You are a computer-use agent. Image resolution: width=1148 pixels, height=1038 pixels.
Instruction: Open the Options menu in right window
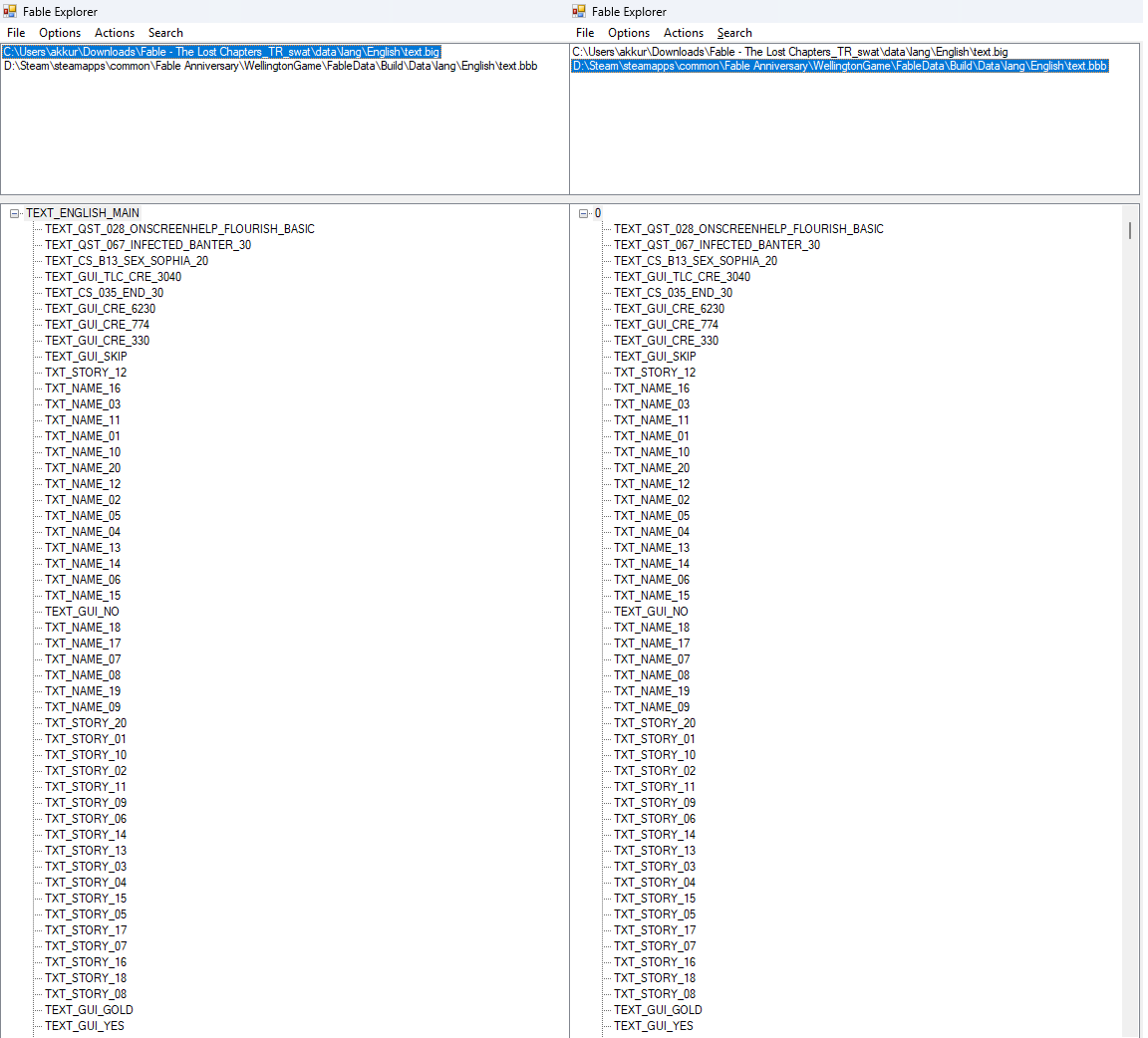tap(629, 33)
